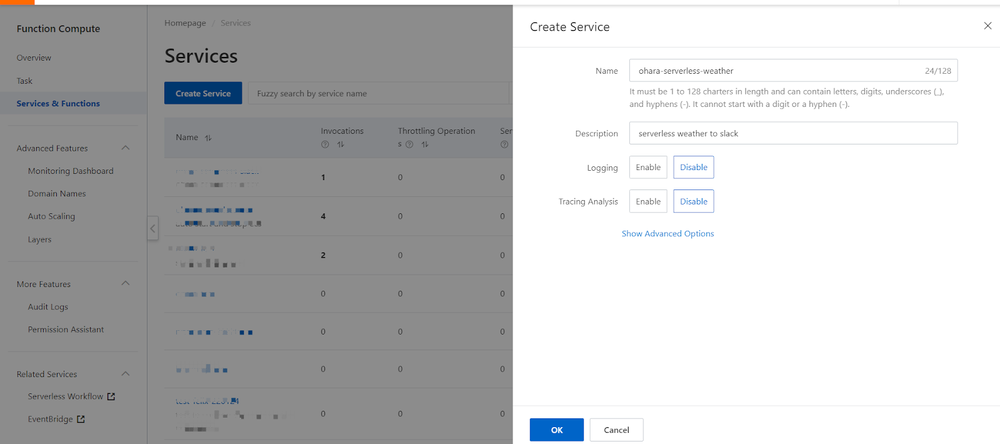1000x444 pixels.
Task: Collapse the Advanced Features section
Action: (x=125, y=148)
